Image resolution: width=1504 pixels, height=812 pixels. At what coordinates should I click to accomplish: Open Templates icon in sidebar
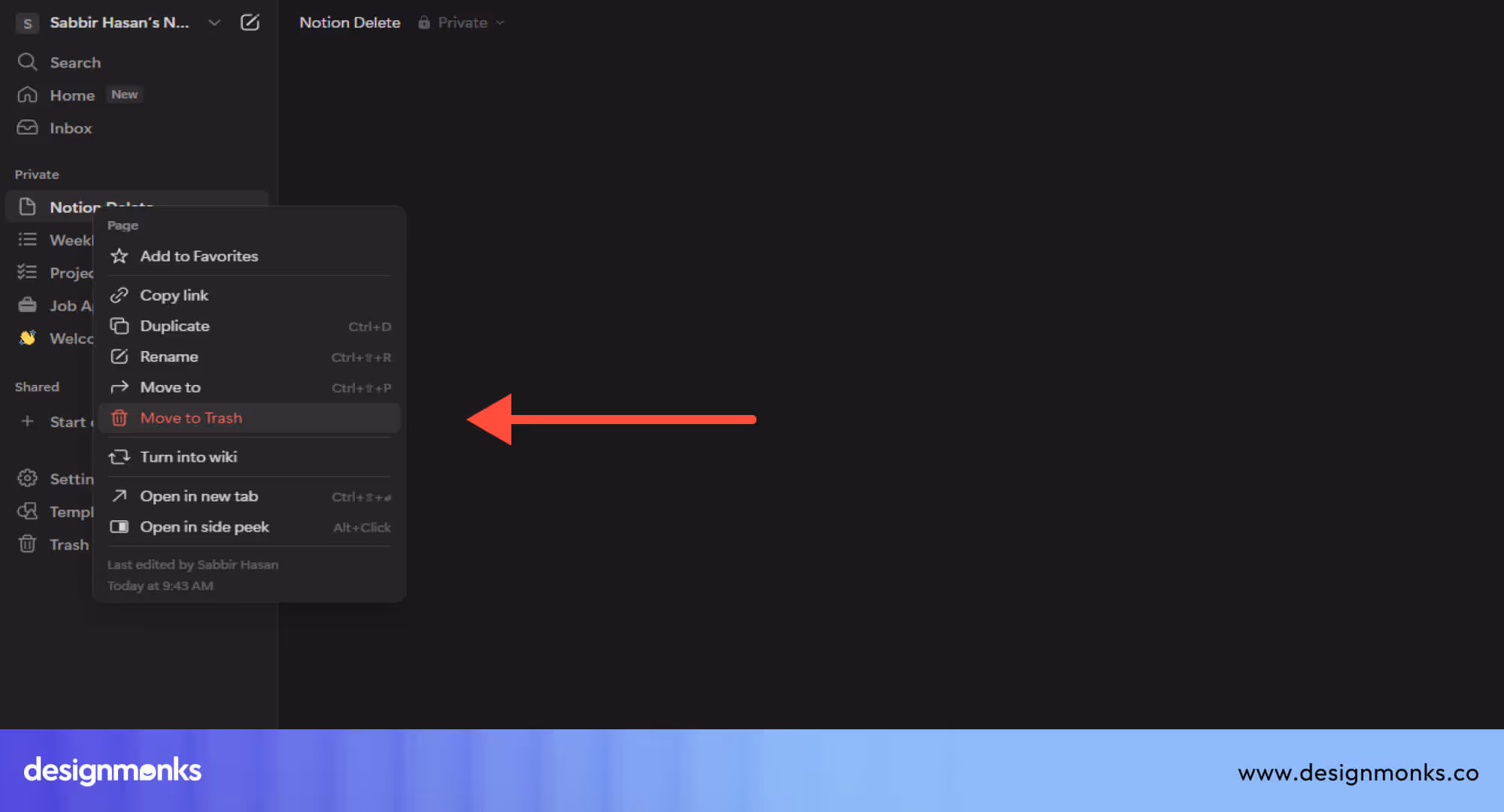pyautogui.click(x=27, y=511)
